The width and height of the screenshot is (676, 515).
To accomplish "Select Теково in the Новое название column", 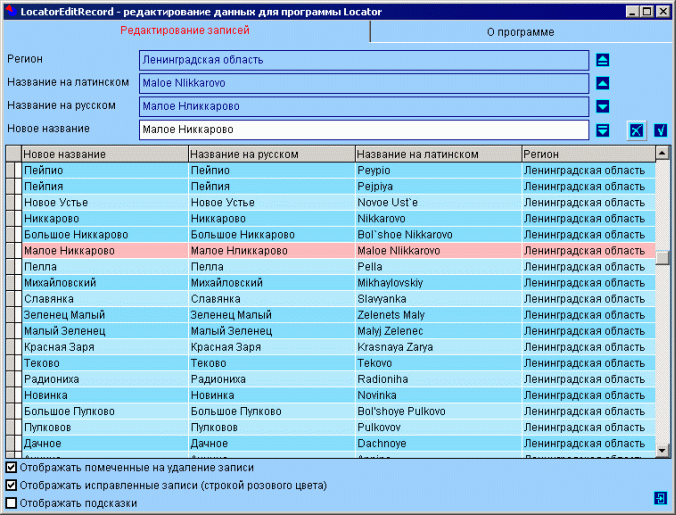I will point(105,363).
